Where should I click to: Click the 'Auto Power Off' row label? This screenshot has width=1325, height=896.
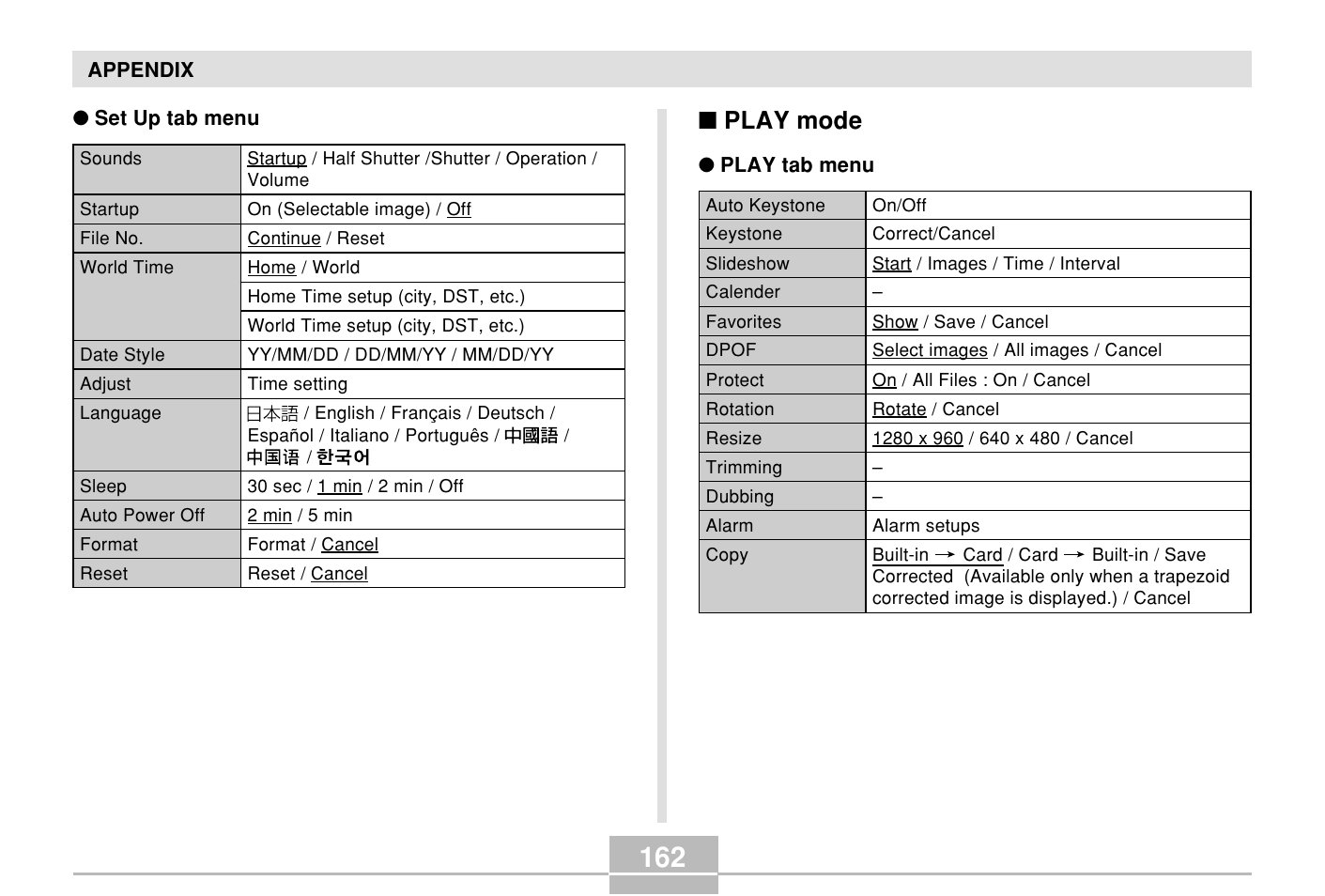(142, 516)
